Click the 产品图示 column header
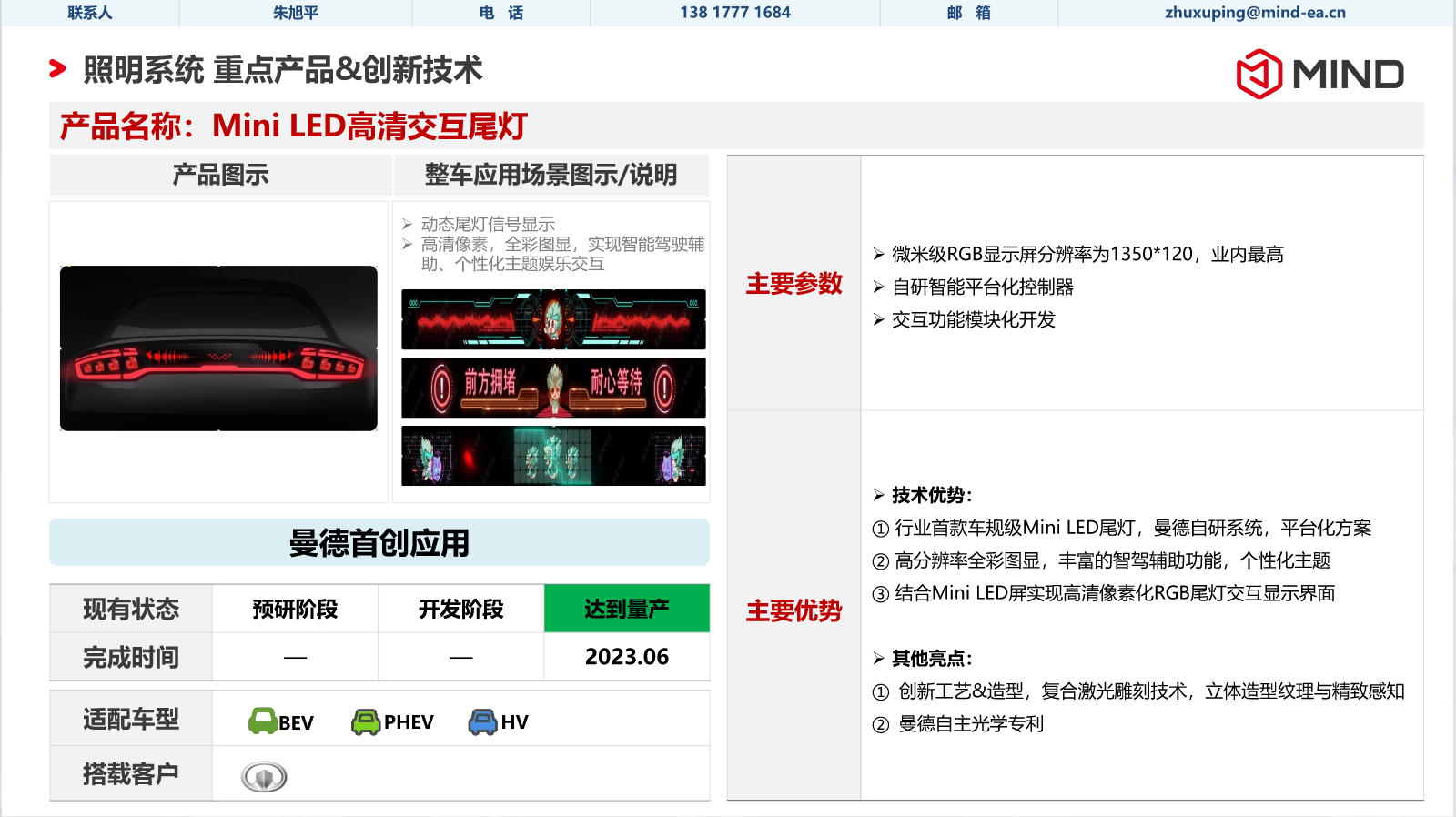1456x817 pixels. click(x=220, y=175)
